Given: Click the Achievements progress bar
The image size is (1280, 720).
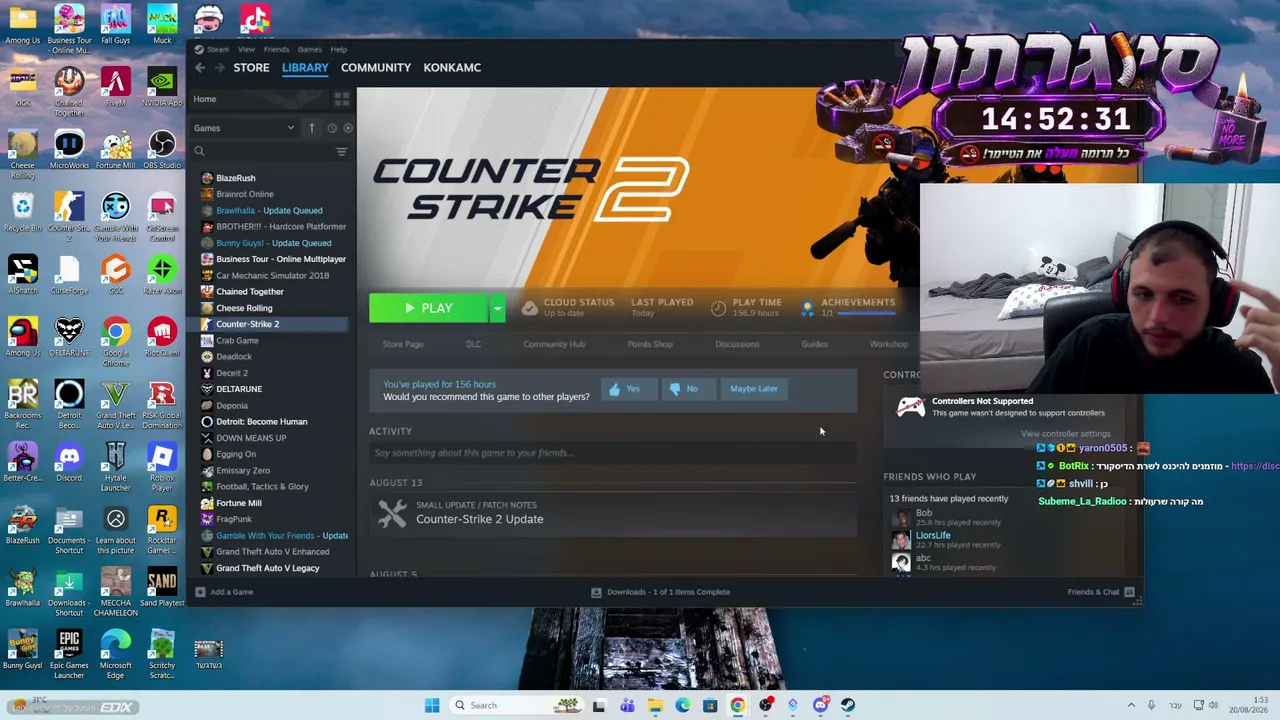Looking at the screenshot, I should click(866, 313).
